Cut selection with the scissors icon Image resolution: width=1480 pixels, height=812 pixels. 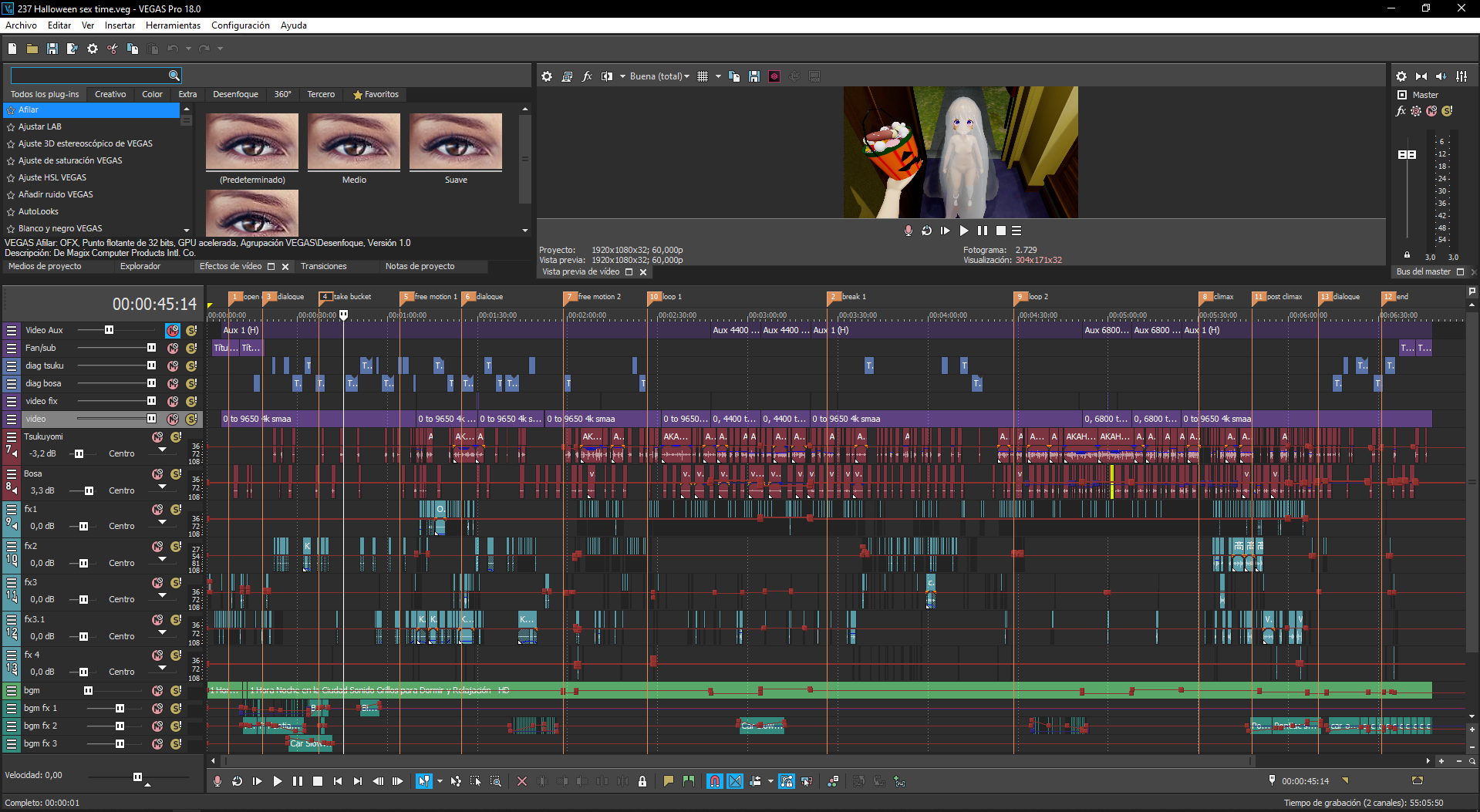[x=113, y=49]
